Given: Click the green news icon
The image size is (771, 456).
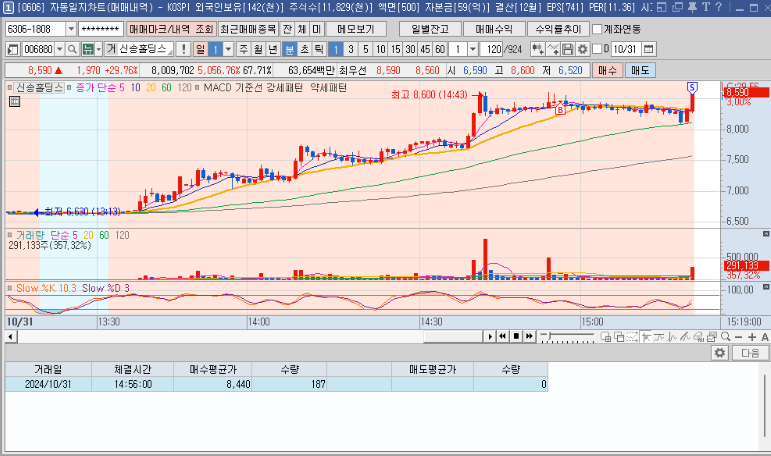Looking at the screenshot, I should tap(88, 49).
